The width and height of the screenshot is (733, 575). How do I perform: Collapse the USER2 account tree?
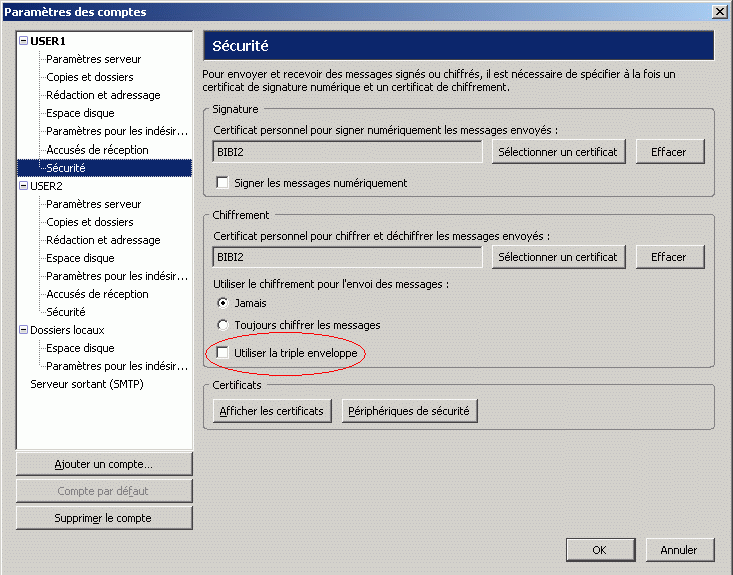coord(23,186)
